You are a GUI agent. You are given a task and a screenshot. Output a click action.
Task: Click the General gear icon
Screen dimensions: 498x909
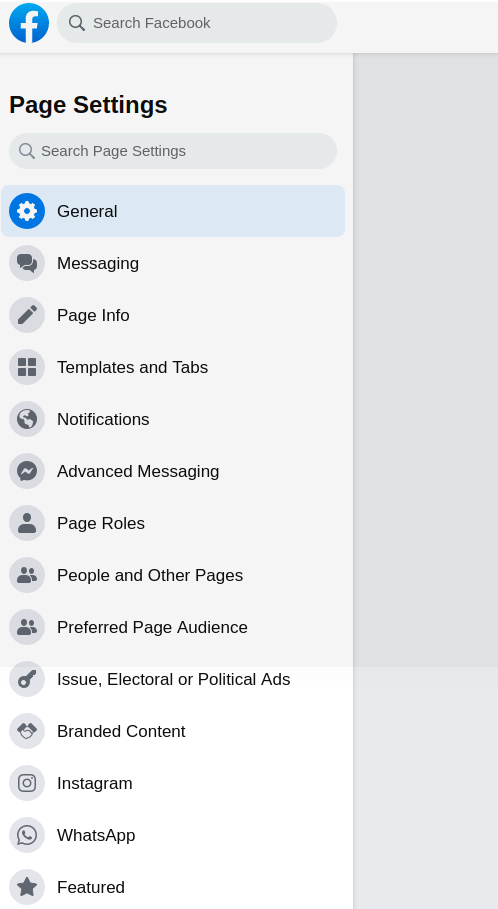(27, 211)
